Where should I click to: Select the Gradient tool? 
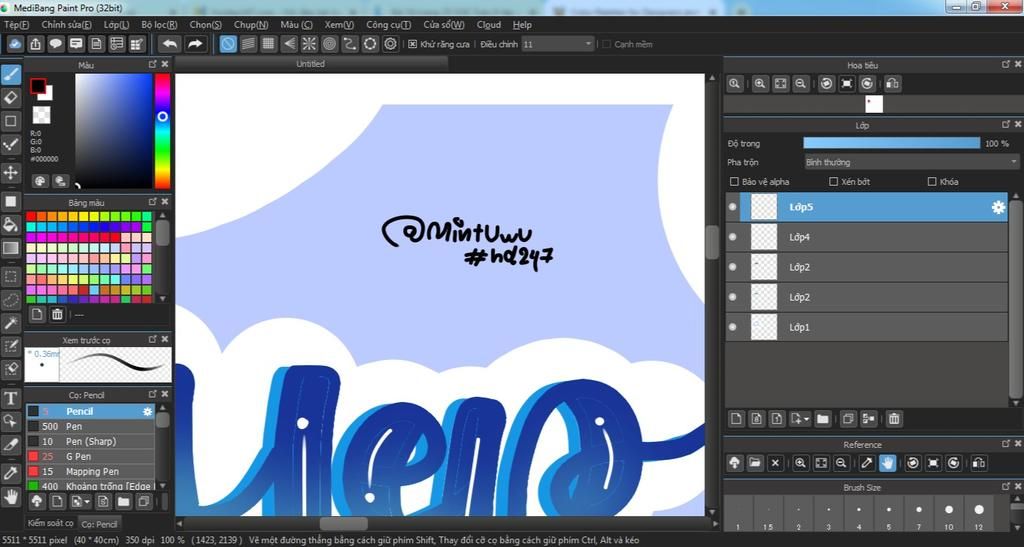11,248
